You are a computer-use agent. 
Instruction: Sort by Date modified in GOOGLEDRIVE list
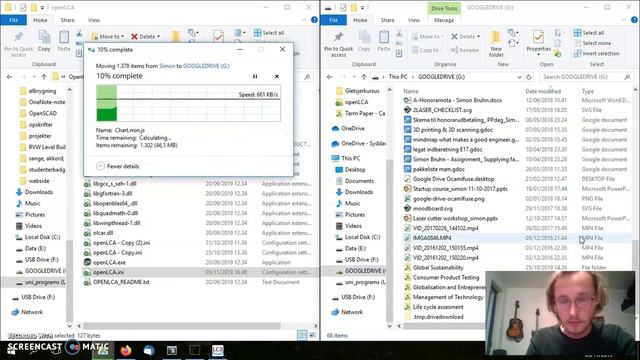click(x=543, y=91)
